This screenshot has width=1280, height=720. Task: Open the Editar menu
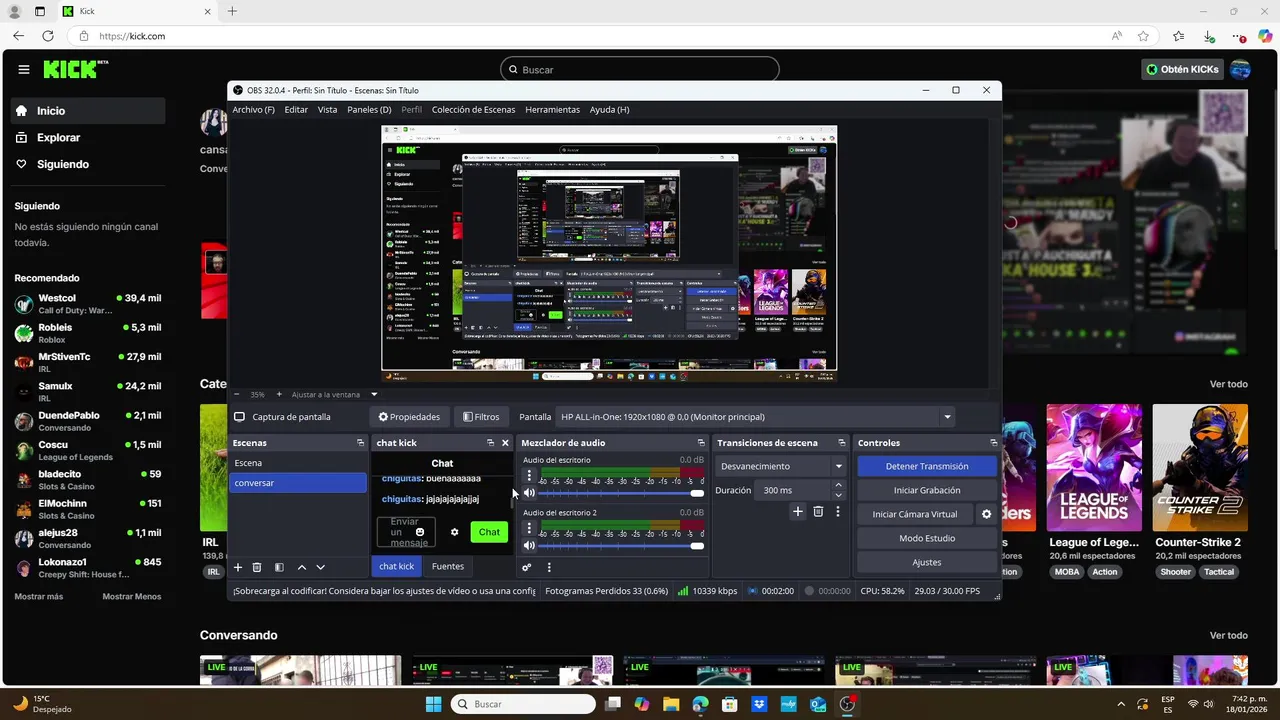point(296,110)
